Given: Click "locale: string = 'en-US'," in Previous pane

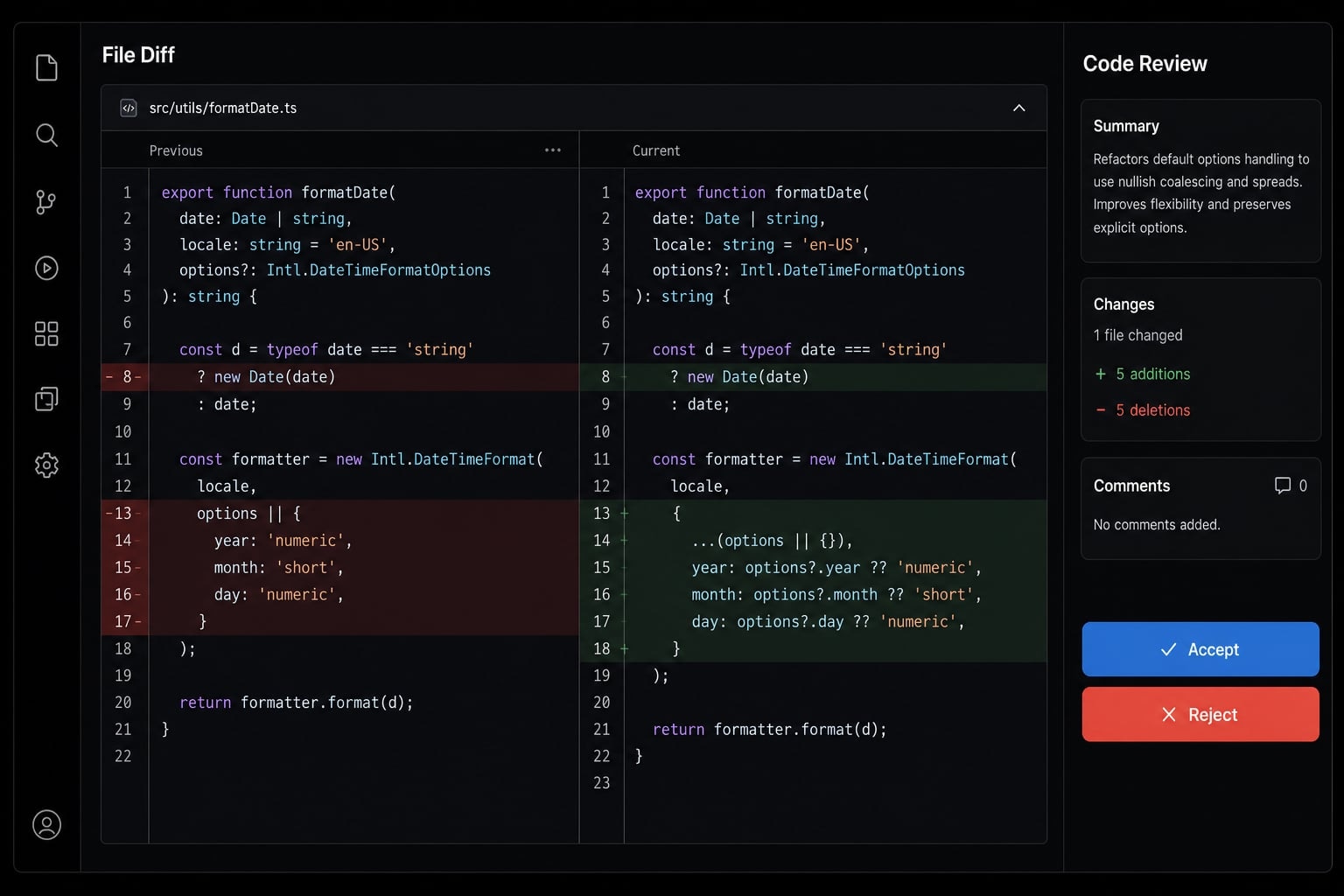Looking at the screenshot, I should (x=287, y=245).
